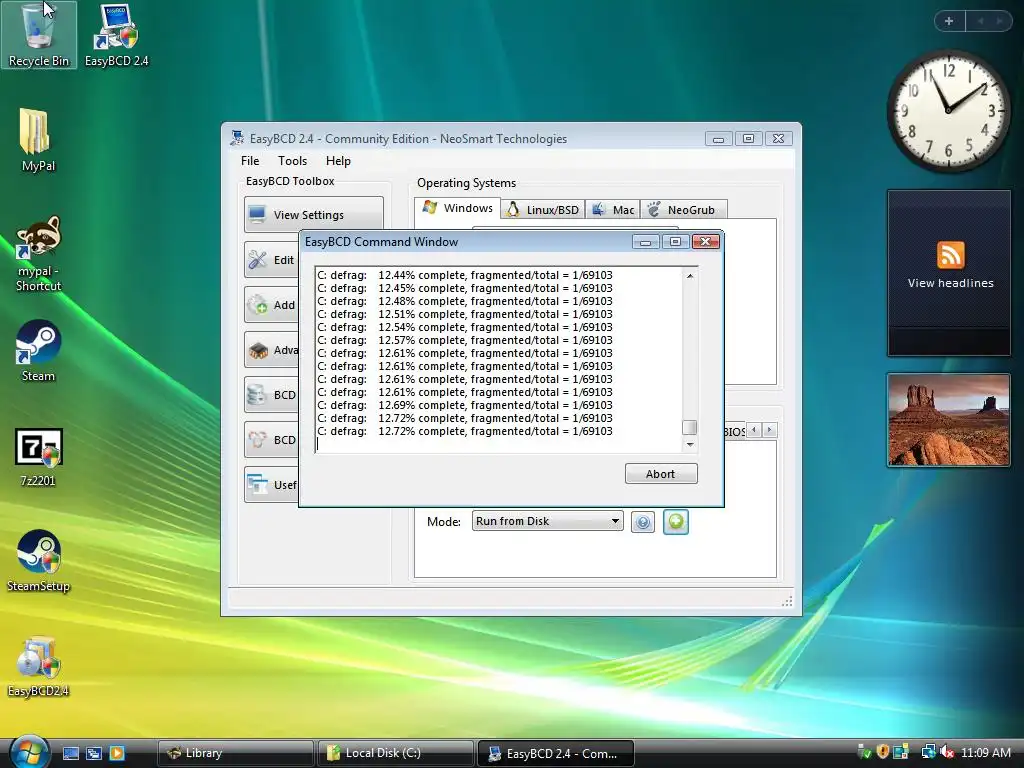Click the 11:09 AM taskbar clock

tap(986, 753)
